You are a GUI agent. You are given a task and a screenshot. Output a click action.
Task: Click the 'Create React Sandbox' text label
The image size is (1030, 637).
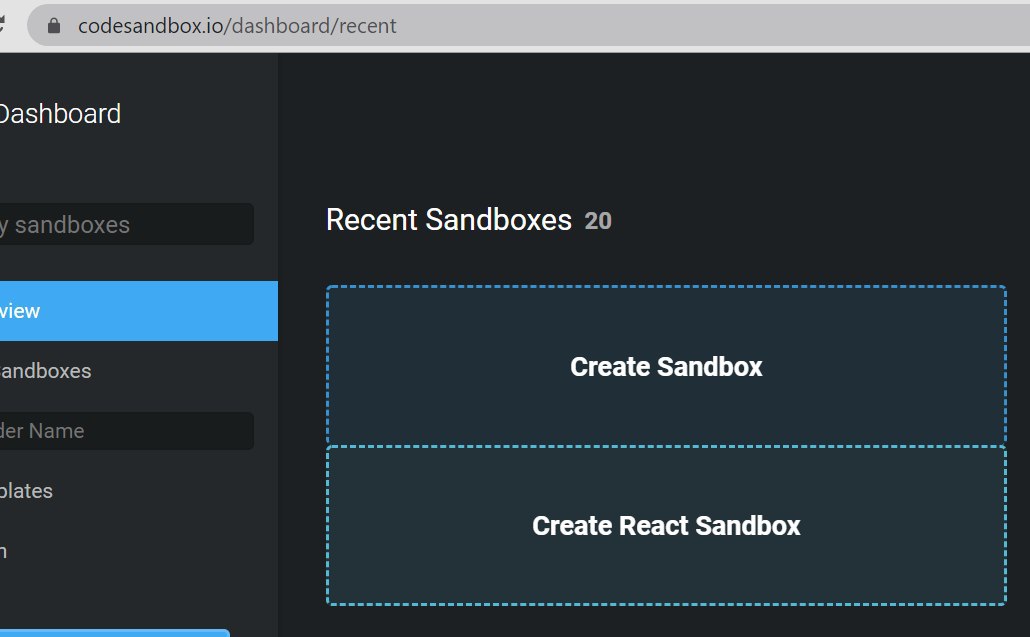(x=666, y=525)
